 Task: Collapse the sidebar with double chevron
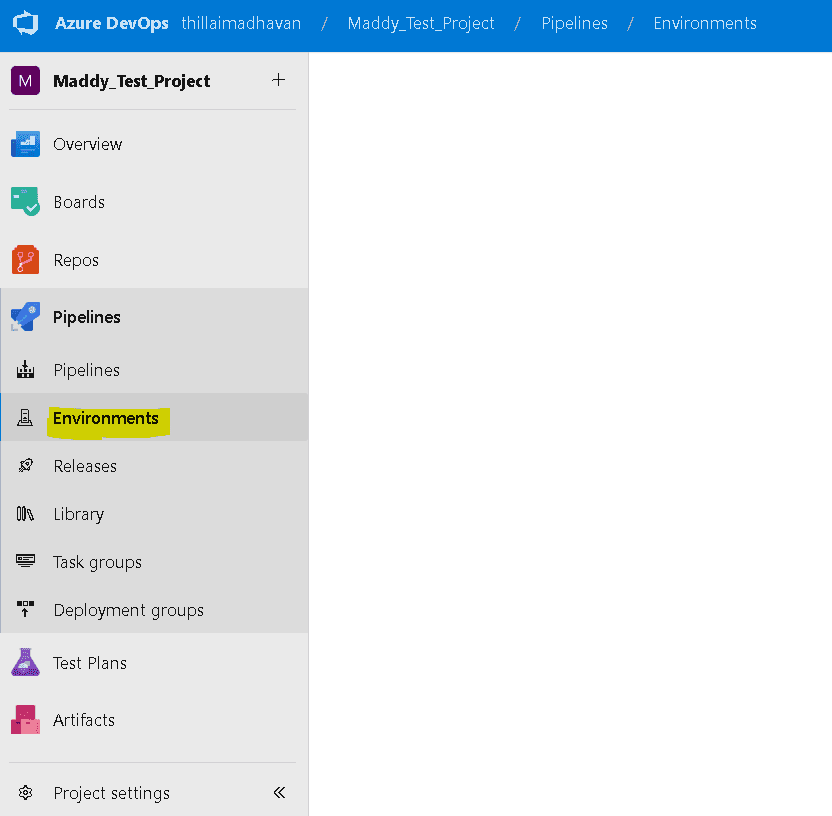pyautogui.click(x=280, y=793)
